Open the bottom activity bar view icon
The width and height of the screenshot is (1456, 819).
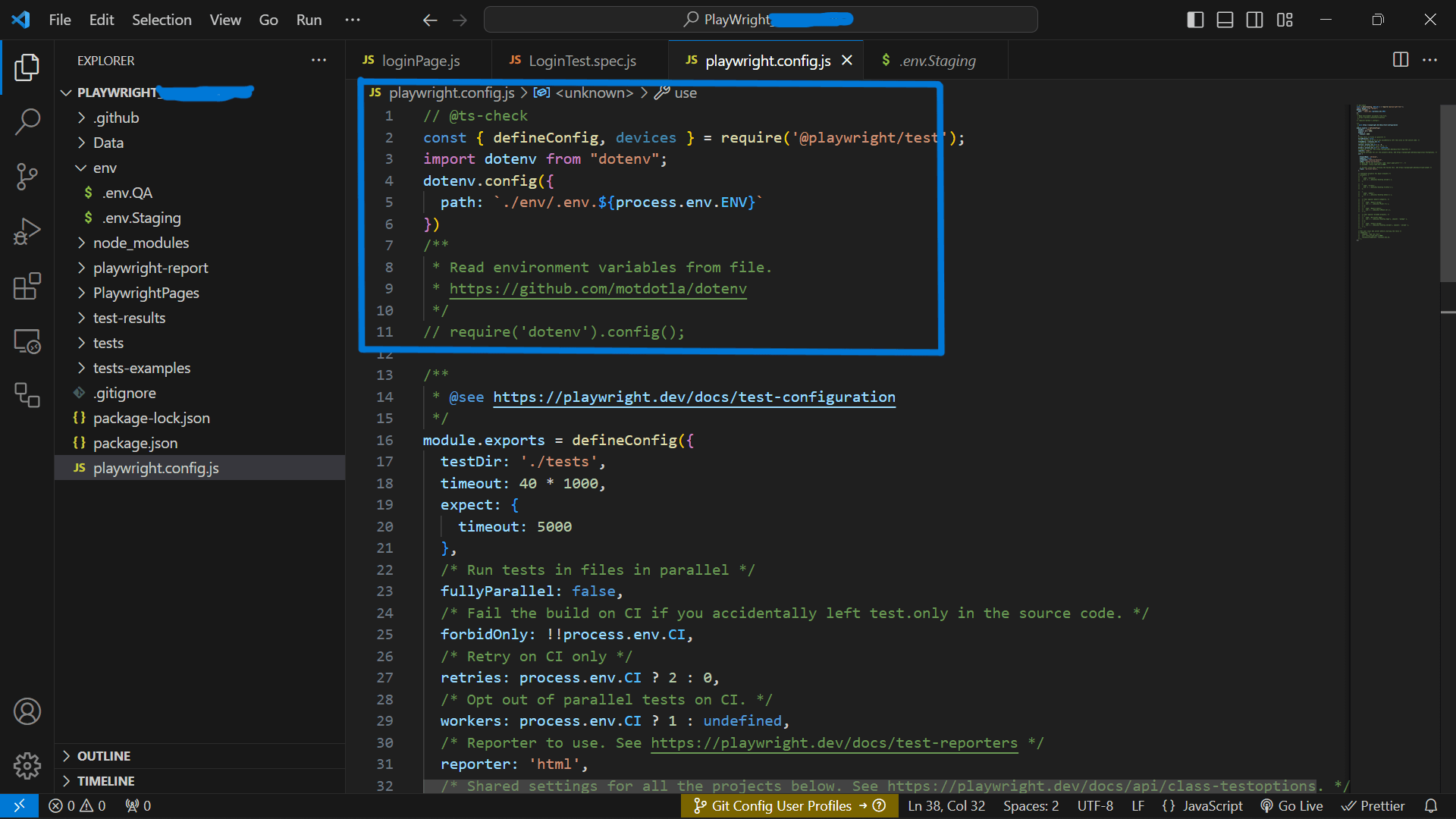point(27,395)
